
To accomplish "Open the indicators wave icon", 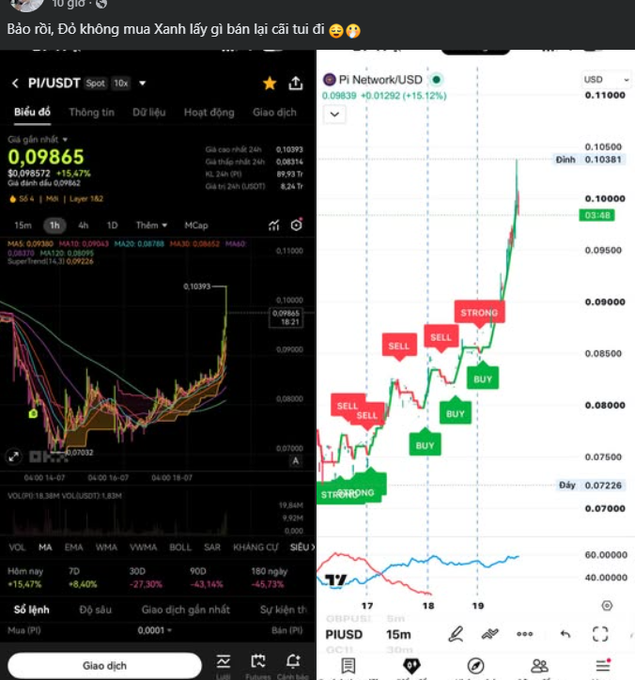I will 490,634.
